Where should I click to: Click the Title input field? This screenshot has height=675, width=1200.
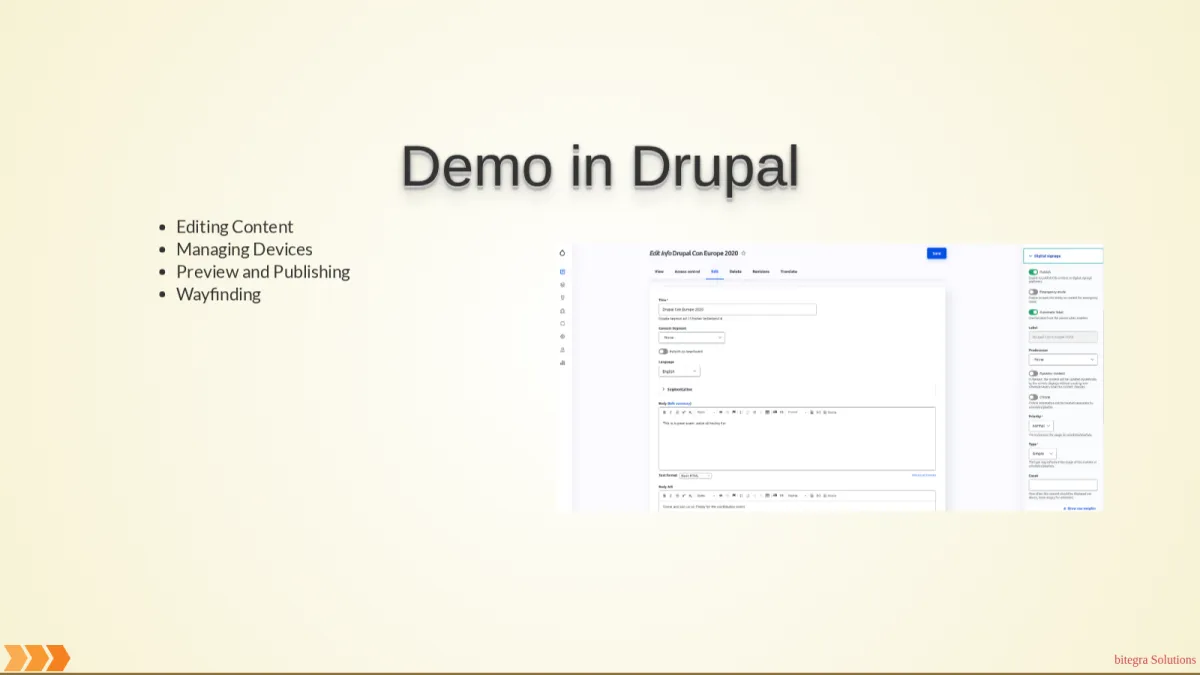(737, 310)
